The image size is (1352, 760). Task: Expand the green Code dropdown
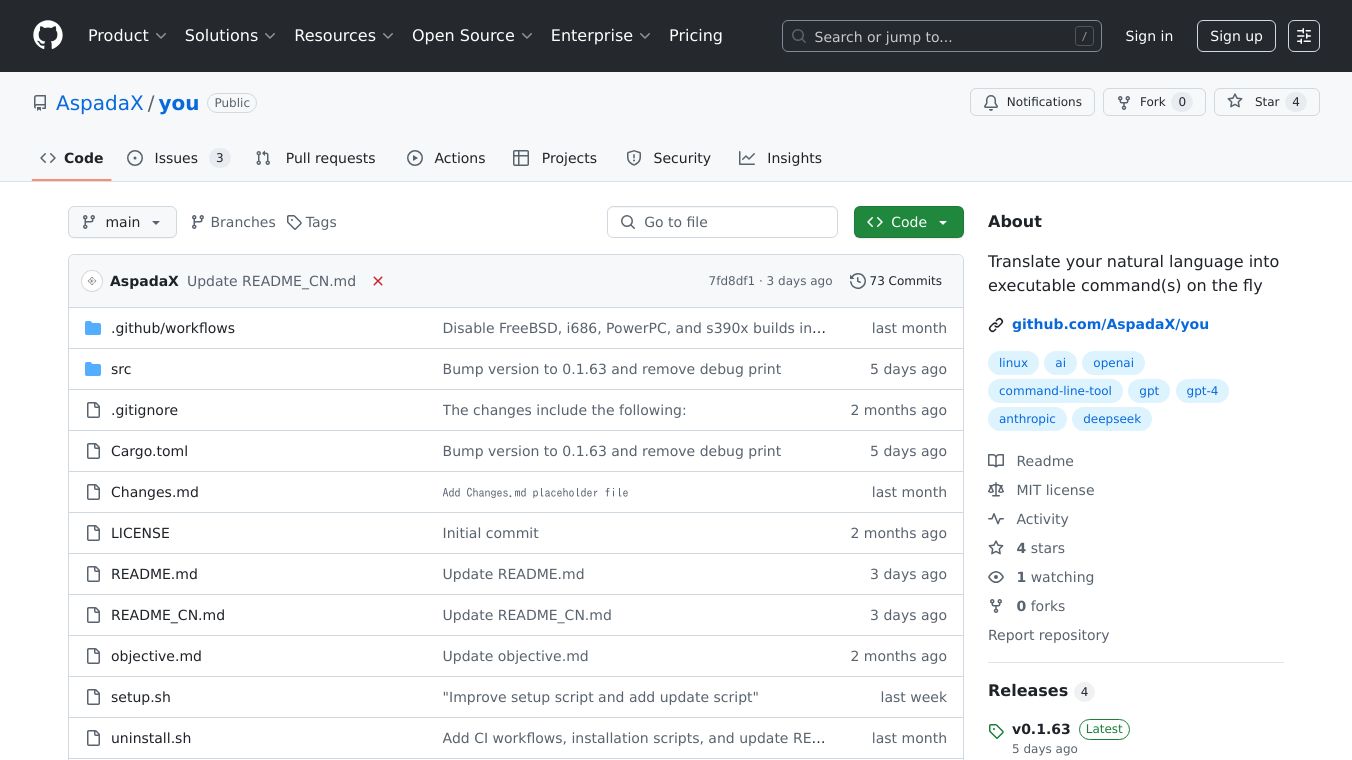[908, 222]
